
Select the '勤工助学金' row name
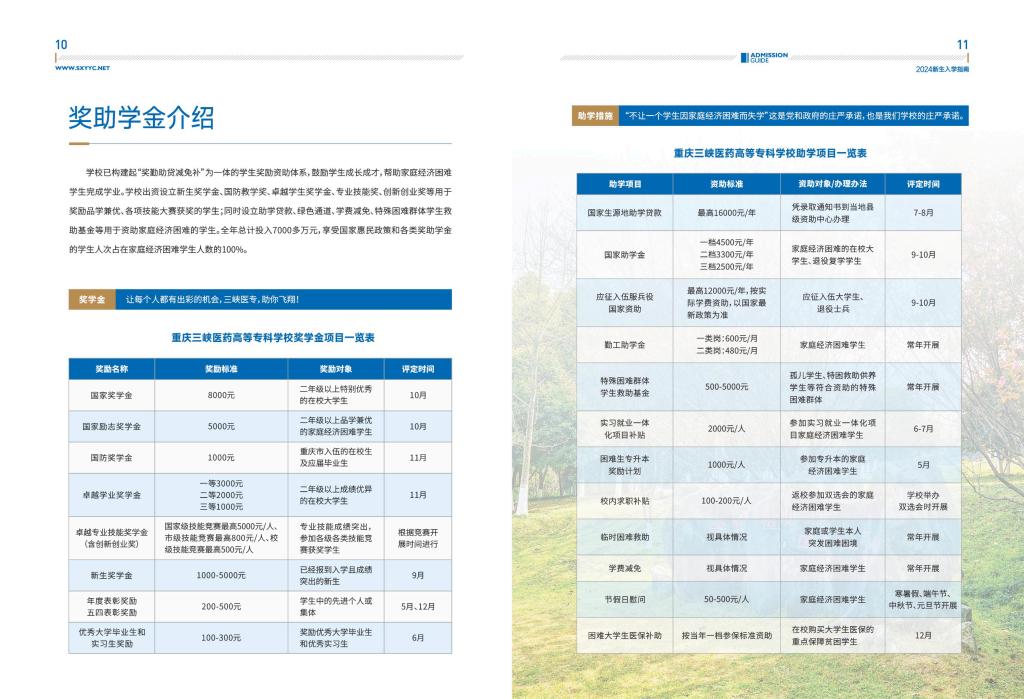click(x=625, y=345)
